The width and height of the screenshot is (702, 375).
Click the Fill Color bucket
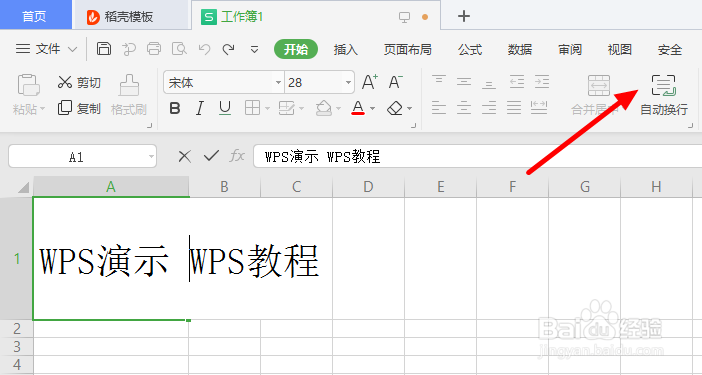[x=324, y=108]
